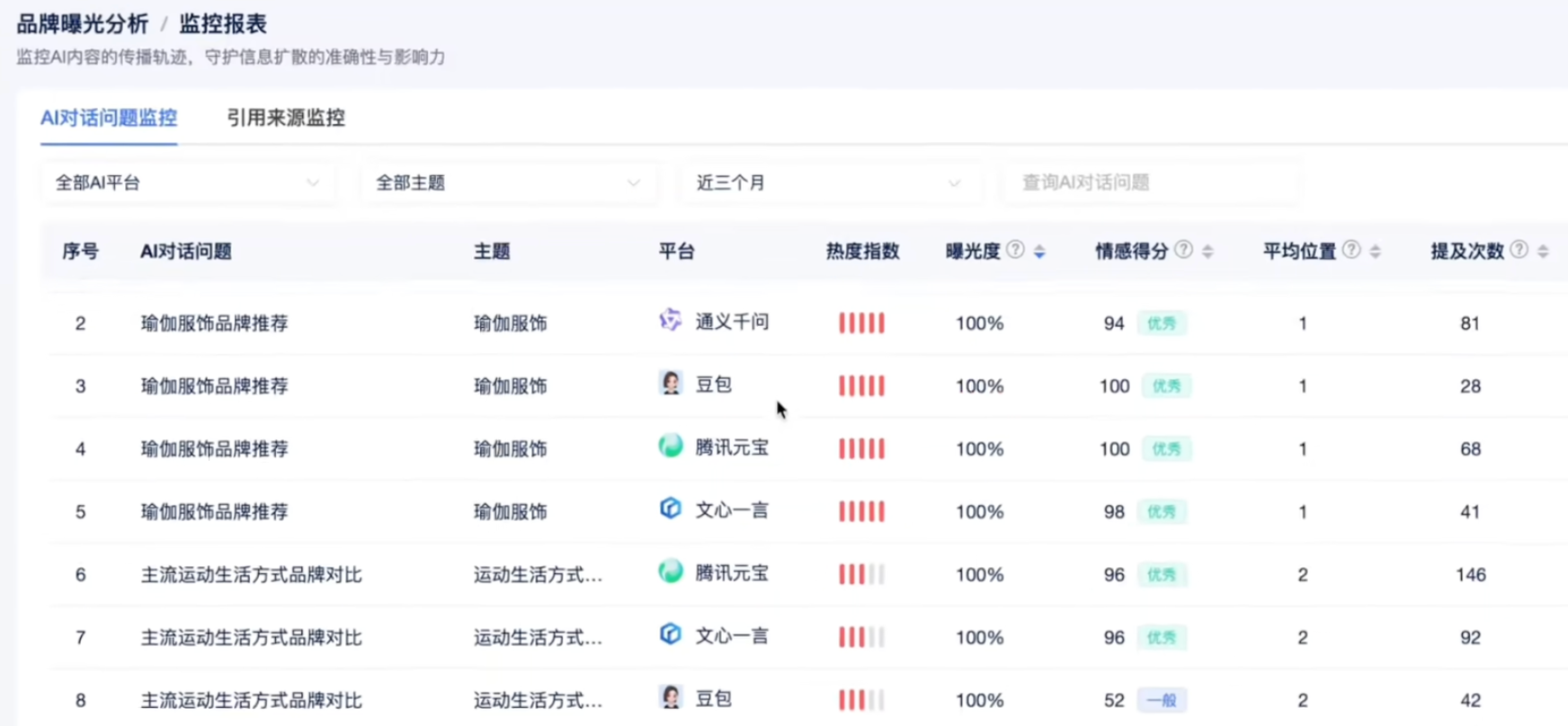Click the help icon beside 平均位置 header
Viewport: 1568px width, 726px height.
click(x=1350, y=251)
